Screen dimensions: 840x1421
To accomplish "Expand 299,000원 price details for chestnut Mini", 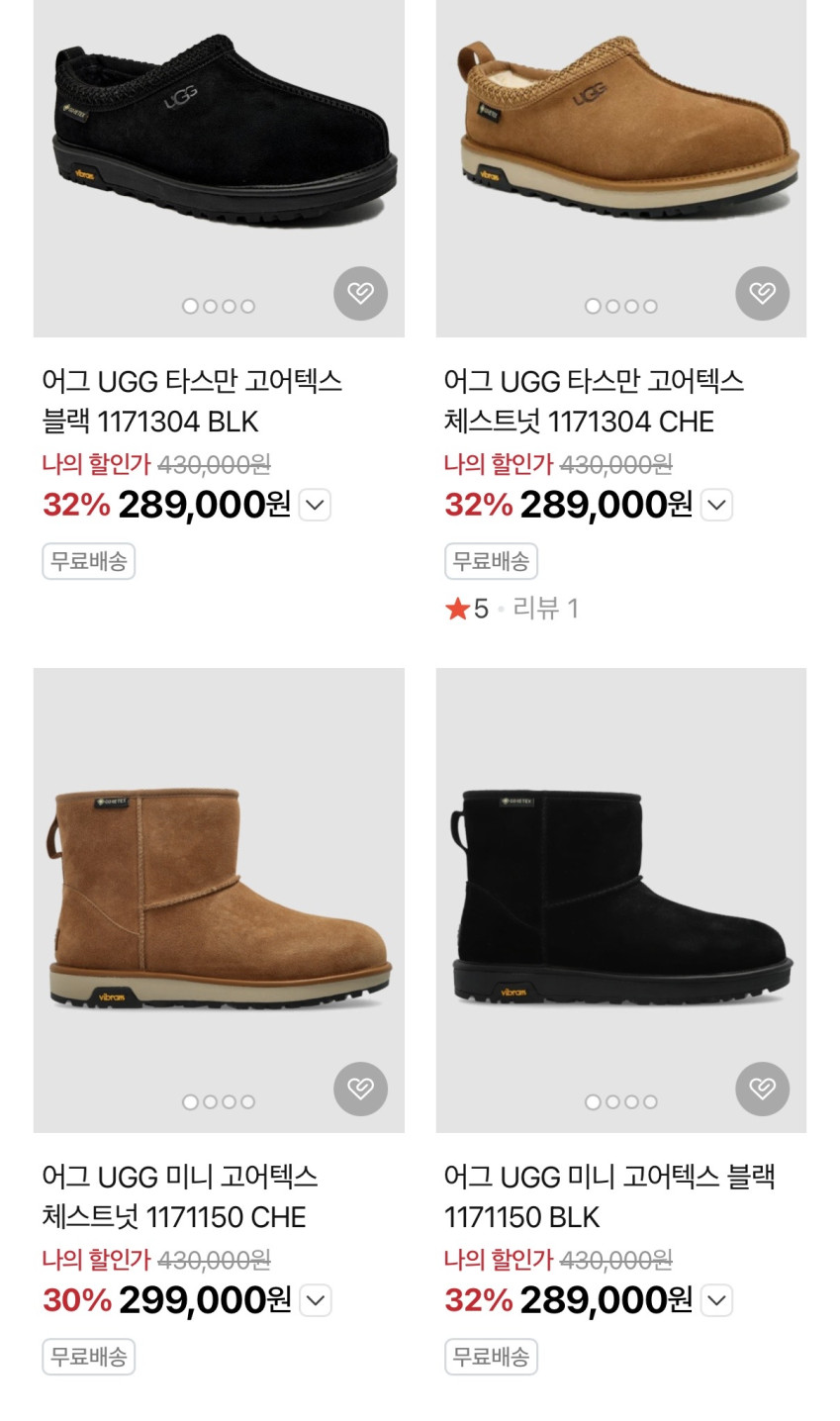I will 315,1300.
